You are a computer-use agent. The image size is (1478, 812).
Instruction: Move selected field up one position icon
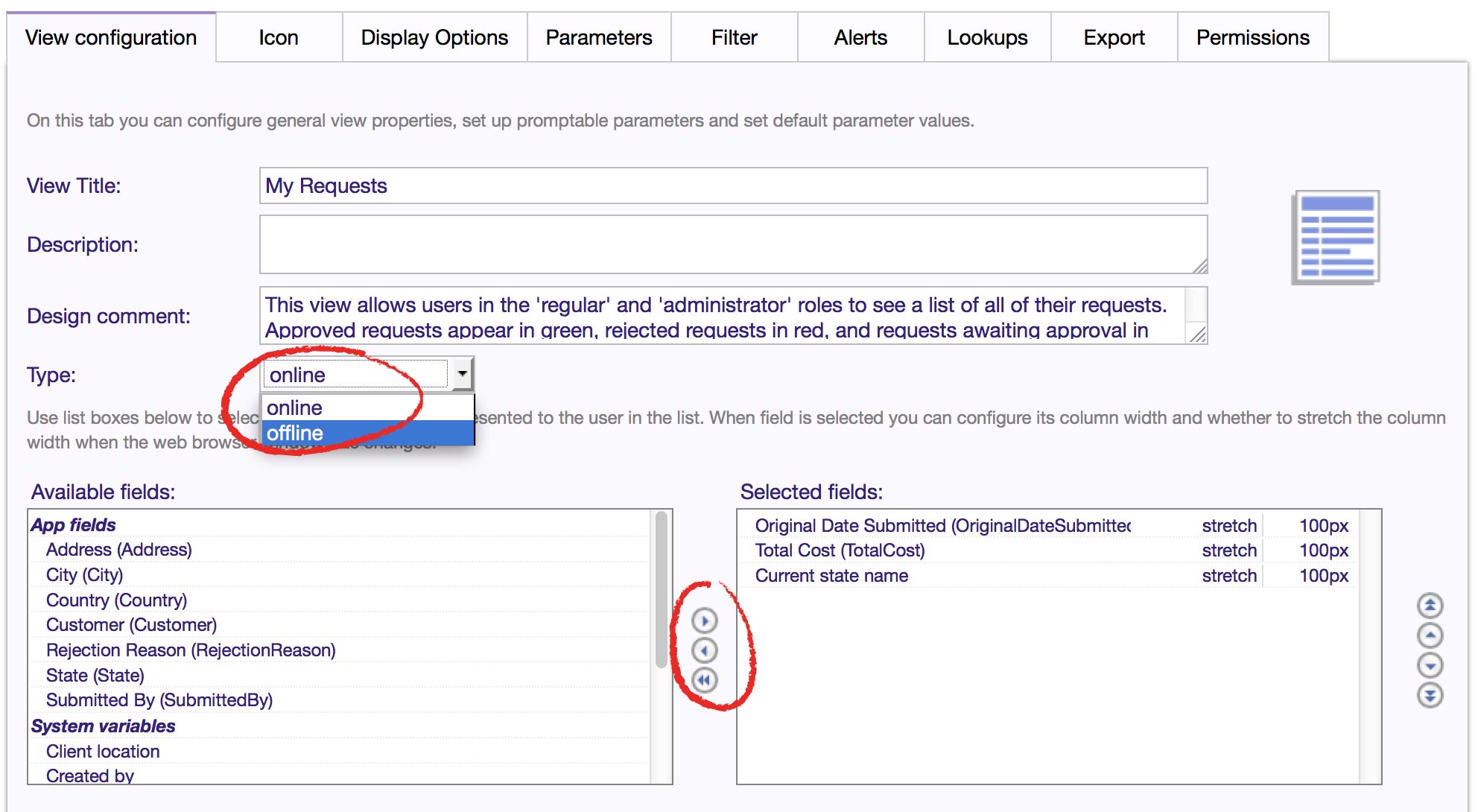pyautogui.click(x=1430, y=635)
